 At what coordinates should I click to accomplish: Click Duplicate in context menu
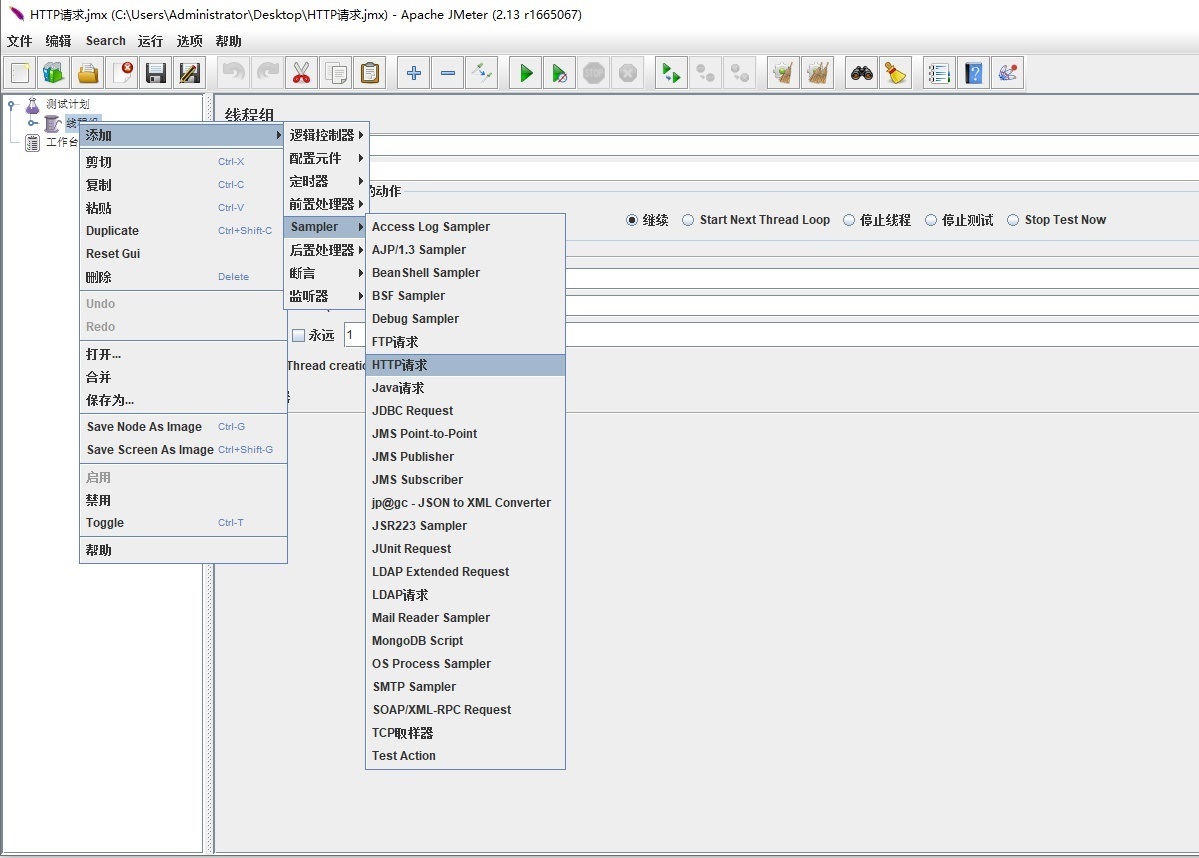(184, 231)
